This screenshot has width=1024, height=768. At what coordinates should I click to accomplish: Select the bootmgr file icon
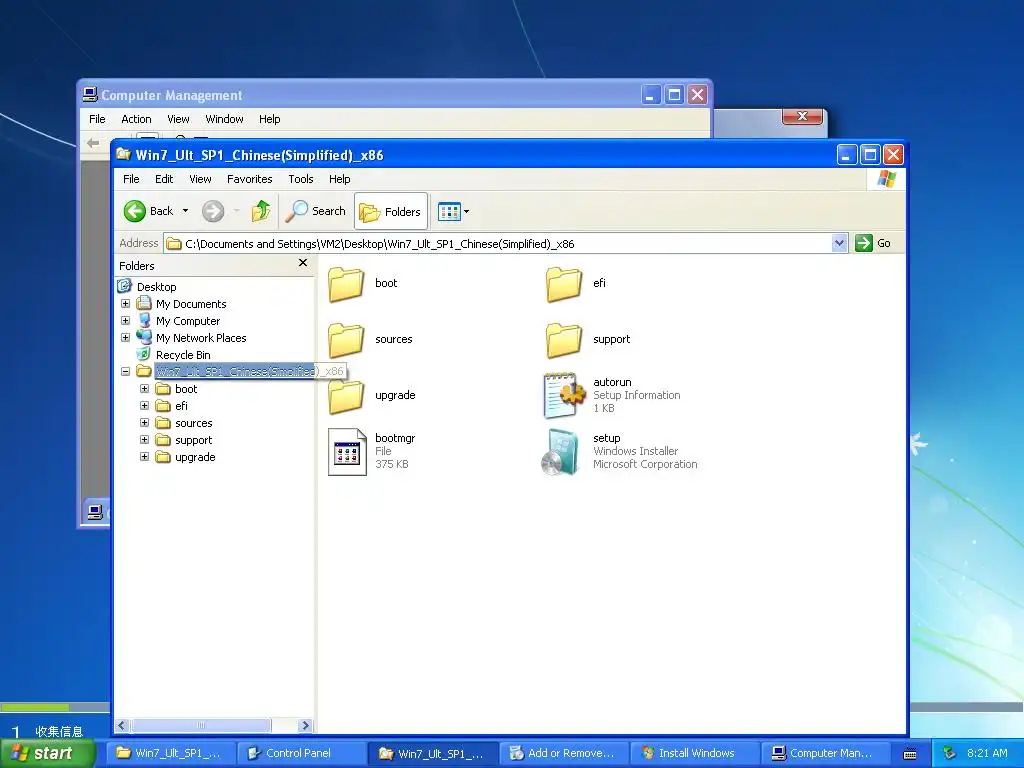(x=347, y=452)
